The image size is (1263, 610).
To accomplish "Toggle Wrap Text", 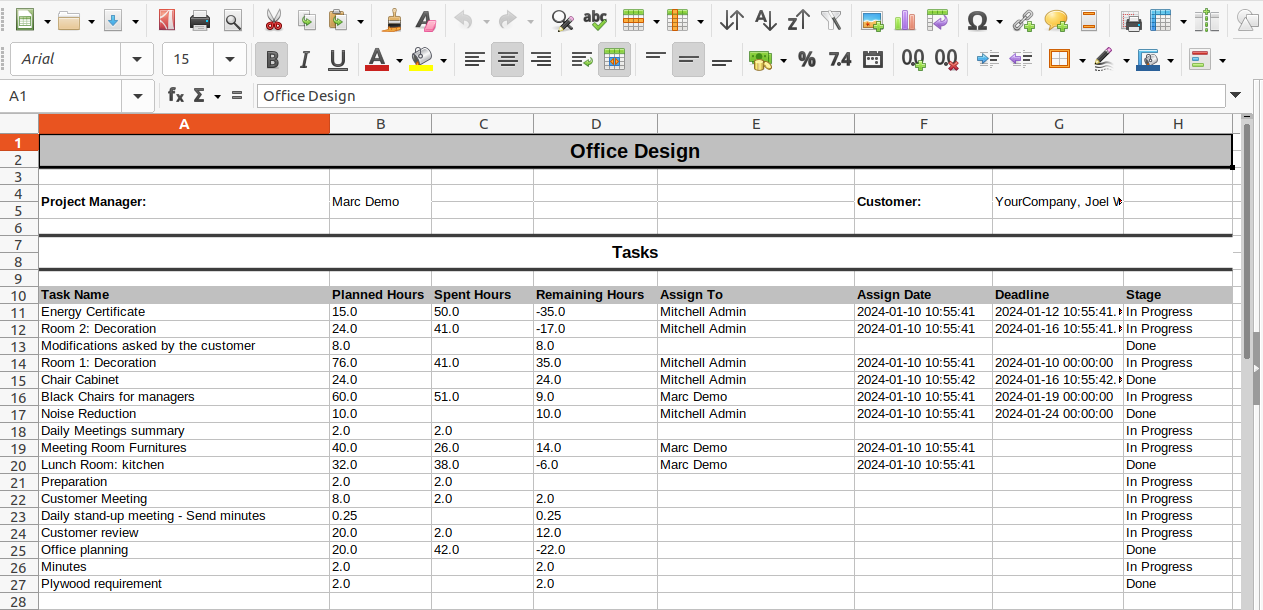I will point(582,60).
